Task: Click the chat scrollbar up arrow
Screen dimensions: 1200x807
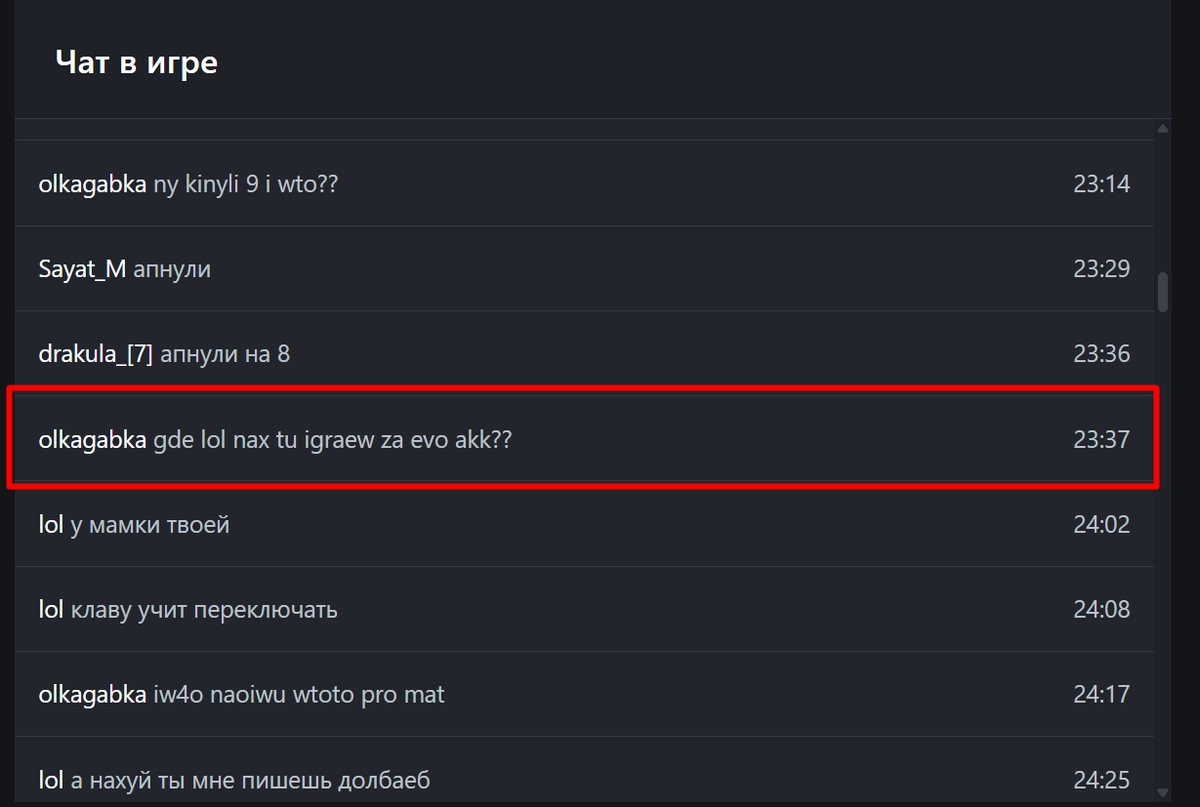Action: [x=1162, y=129]
